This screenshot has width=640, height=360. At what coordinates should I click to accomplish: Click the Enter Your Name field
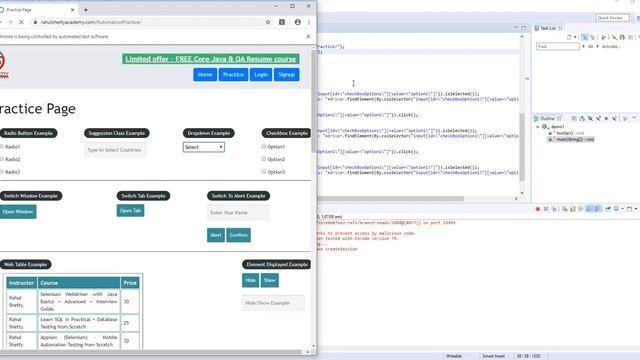point(238,213)
